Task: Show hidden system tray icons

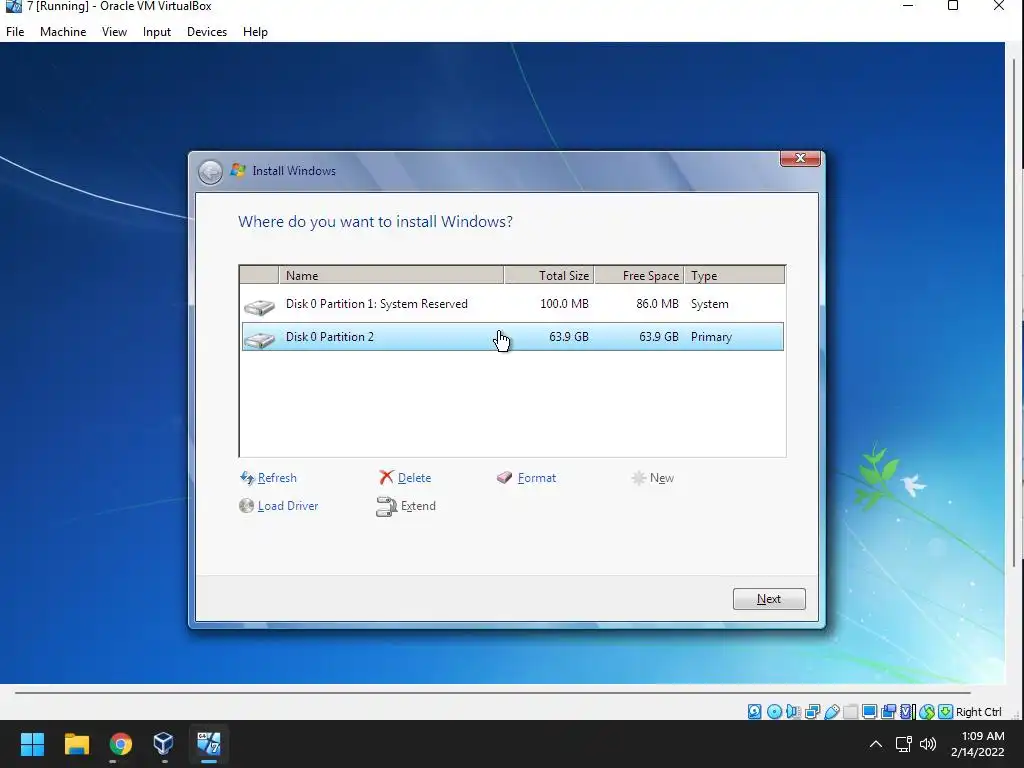Action: [x=876, y=744]
